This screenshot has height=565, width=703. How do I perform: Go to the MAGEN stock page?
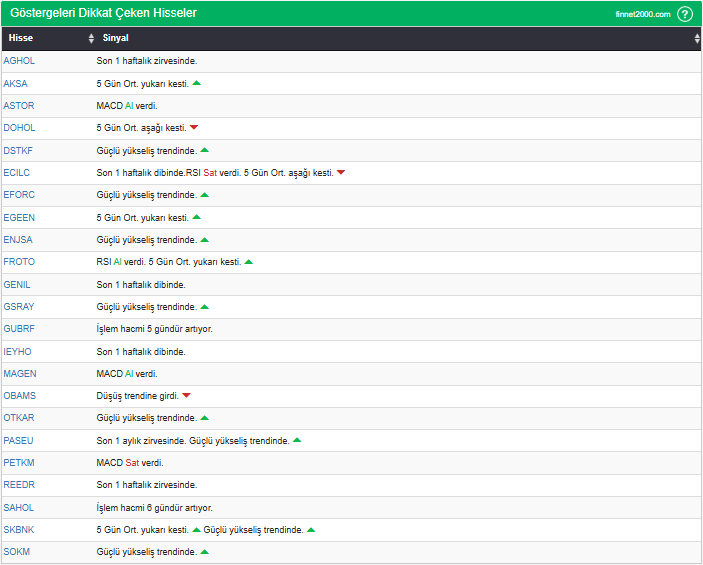pos(20,373)
